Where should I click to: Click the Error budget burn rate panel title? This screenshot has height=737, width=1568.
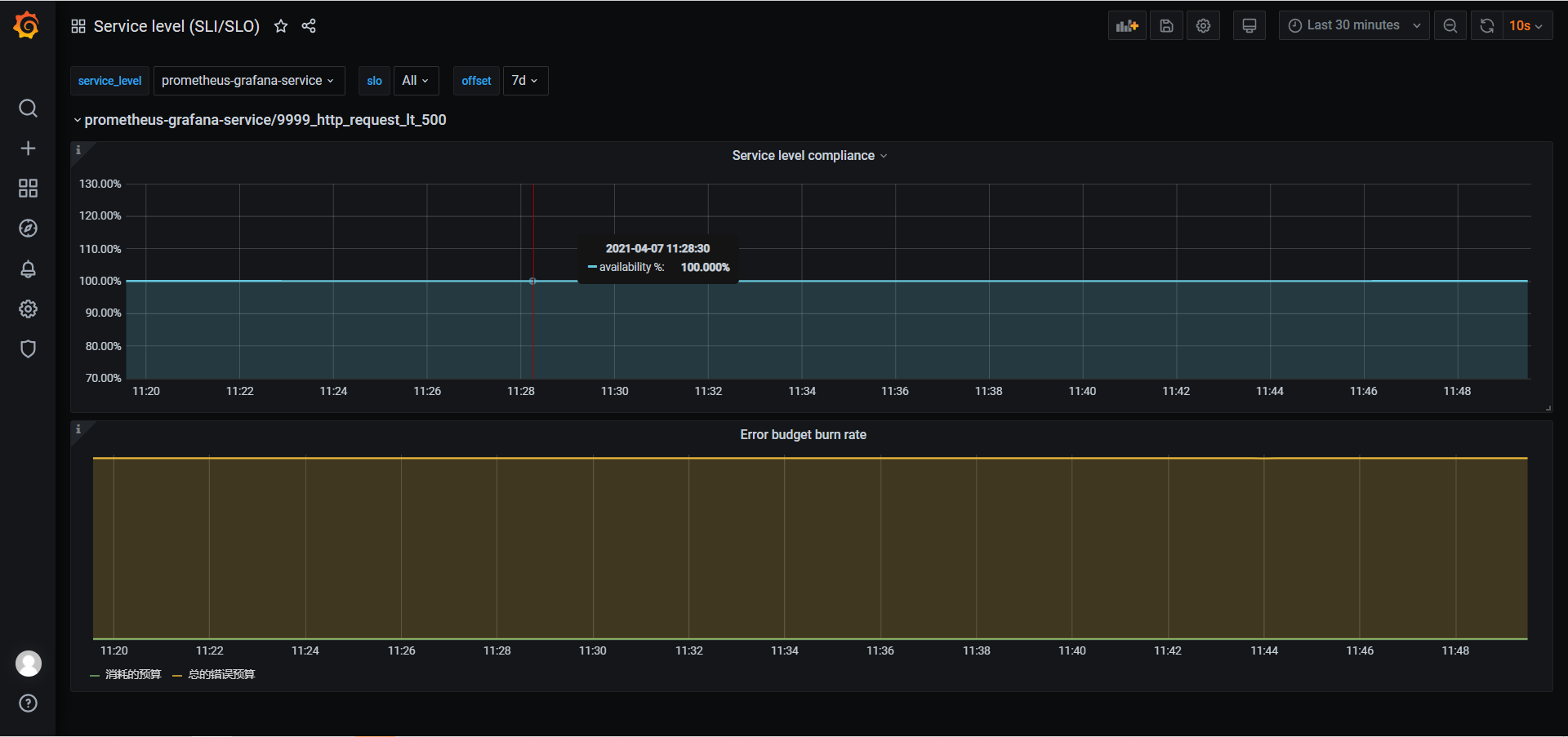tap(803, 434)
